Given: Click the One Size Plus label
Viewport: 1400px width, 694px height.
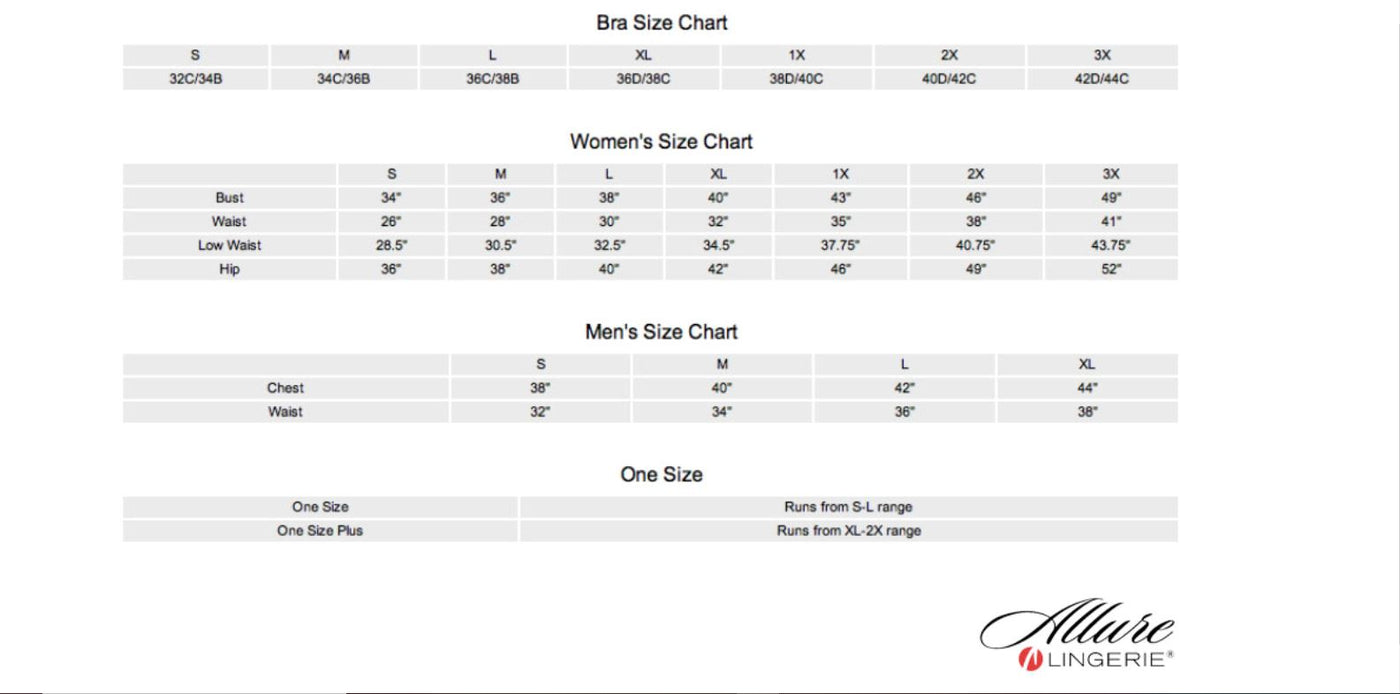Looking at the screenshot, I should pyautogui.click(x=320, y=531).
